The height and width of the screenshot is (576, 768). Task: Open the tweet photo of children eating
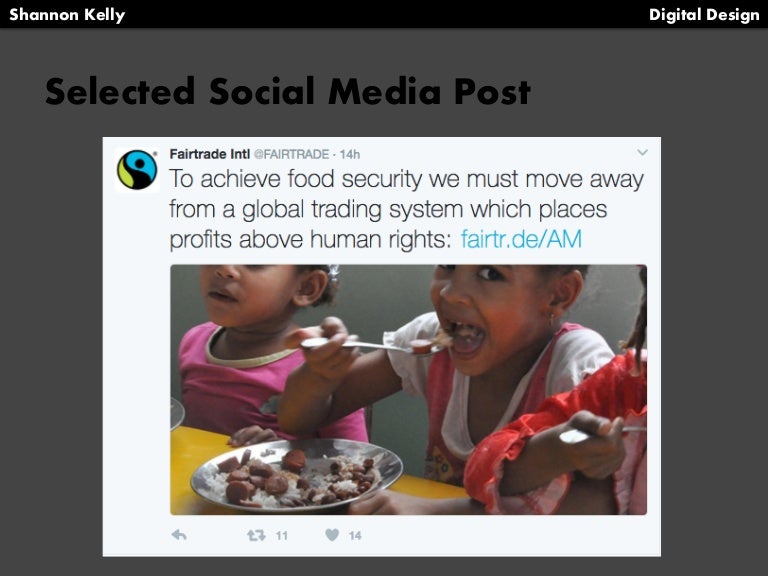click(408, 389)
